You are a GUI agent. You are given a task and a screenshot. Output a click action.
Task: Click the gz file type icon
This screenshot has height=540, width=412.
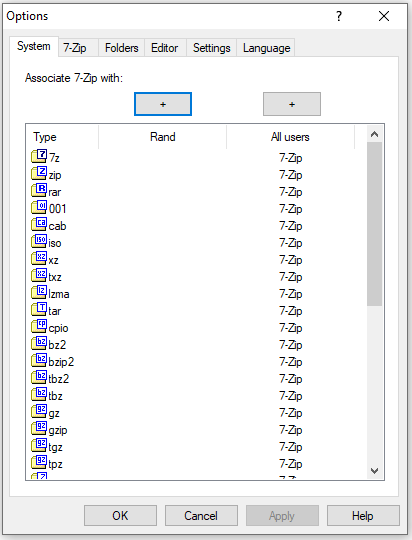click(x=39, y=411)
